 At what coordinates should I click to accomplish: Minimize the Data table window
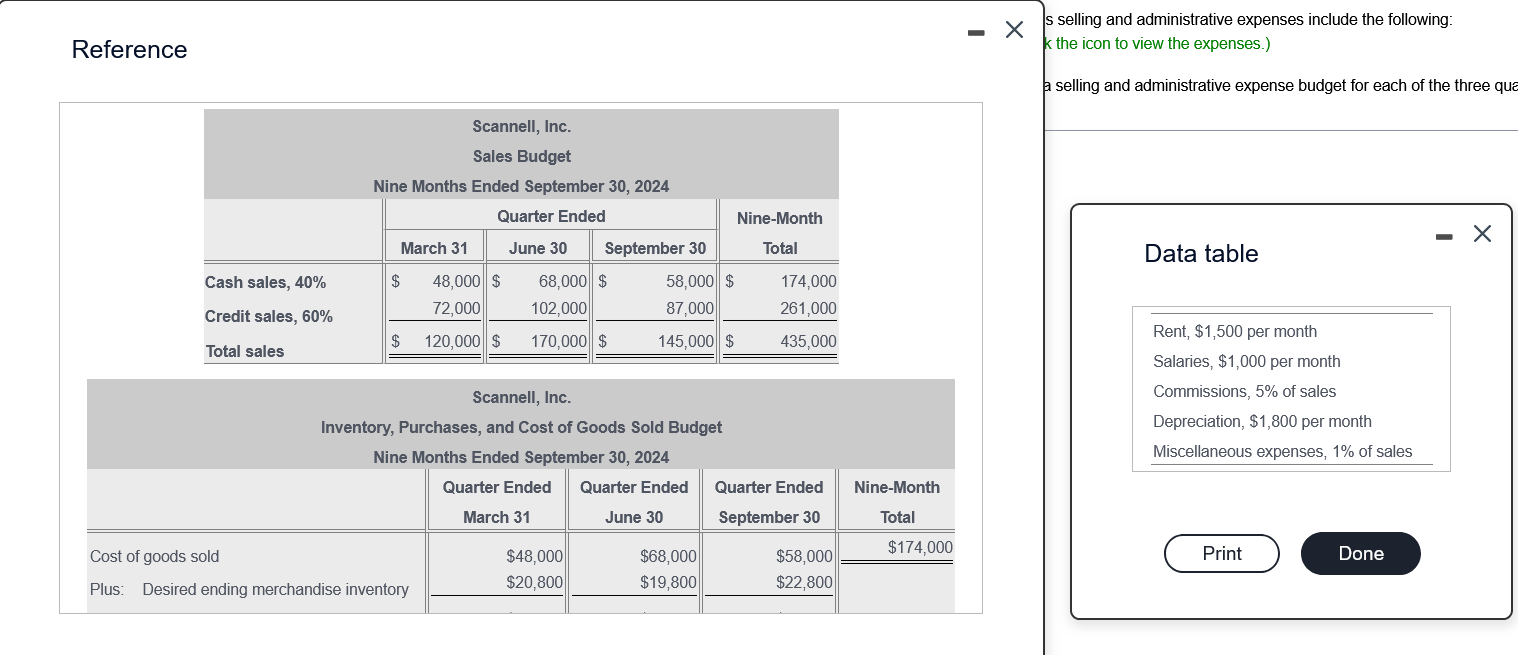point(1444,237)
